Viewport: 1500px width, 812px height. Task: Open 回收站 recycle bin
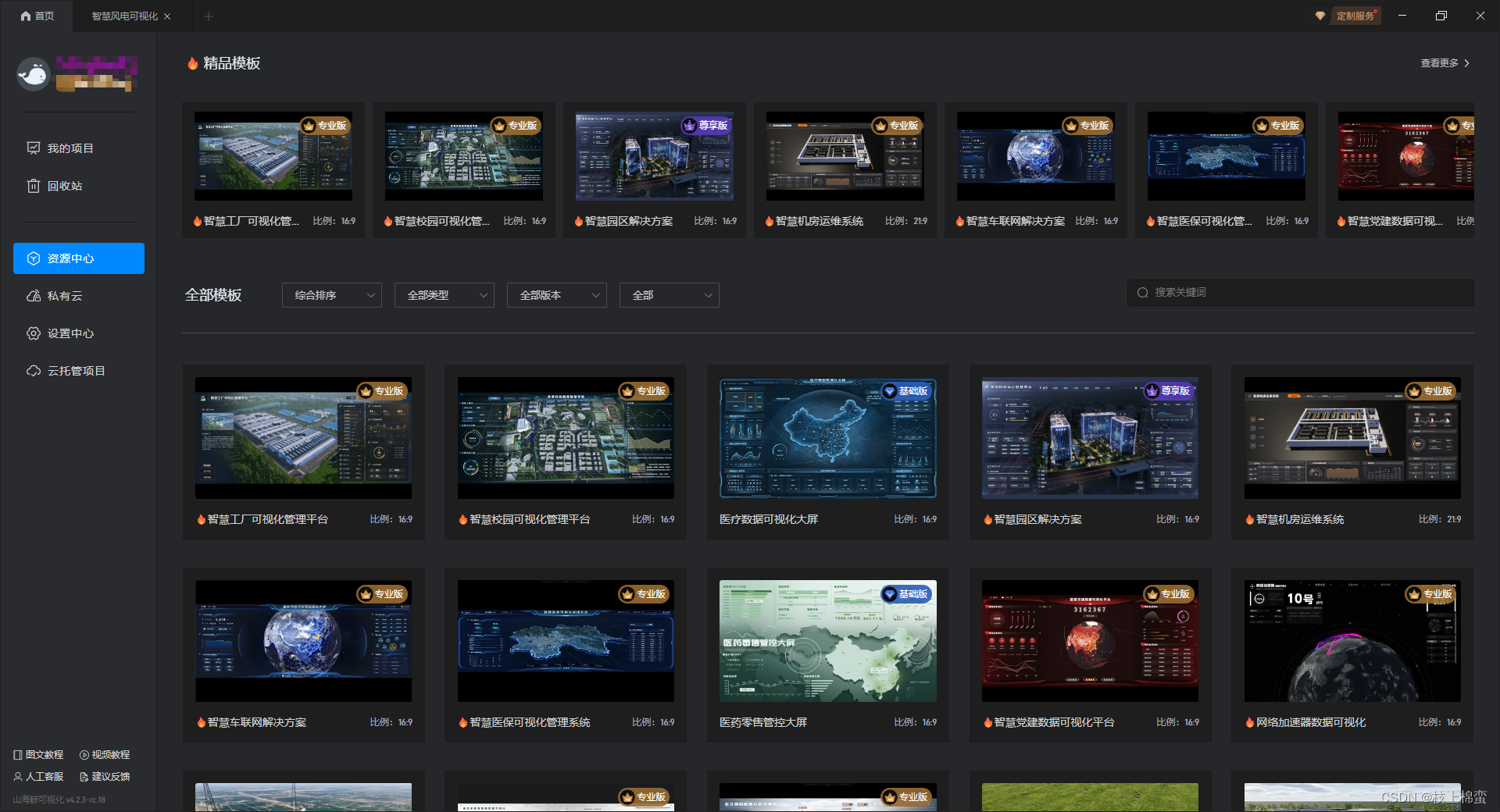click(x=79, y=186)
